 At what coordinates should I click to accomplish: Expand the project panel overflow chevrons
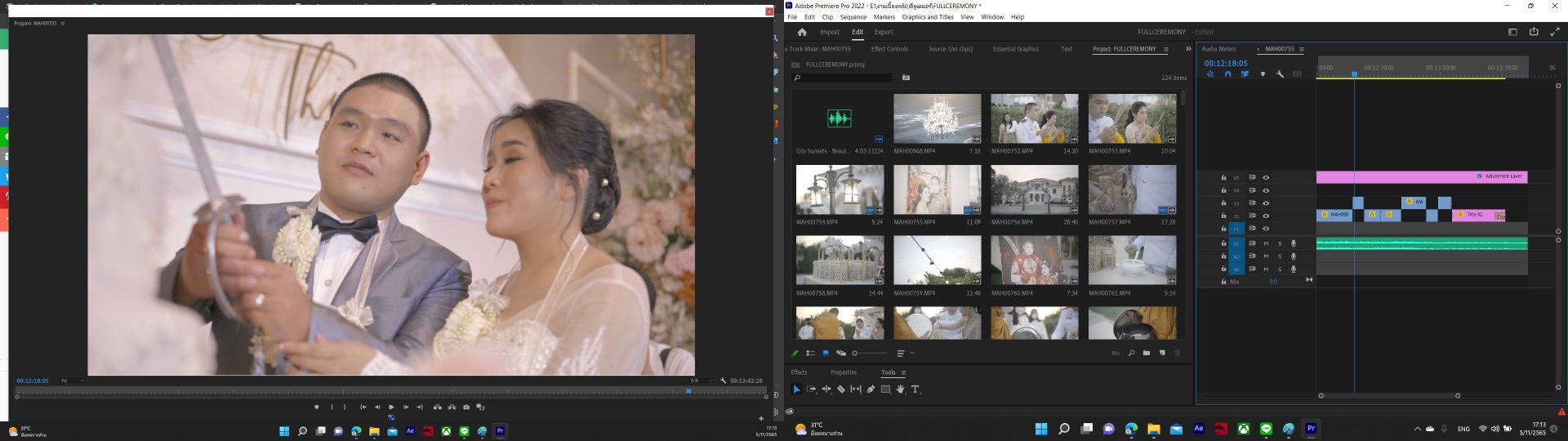point(1188,49)
